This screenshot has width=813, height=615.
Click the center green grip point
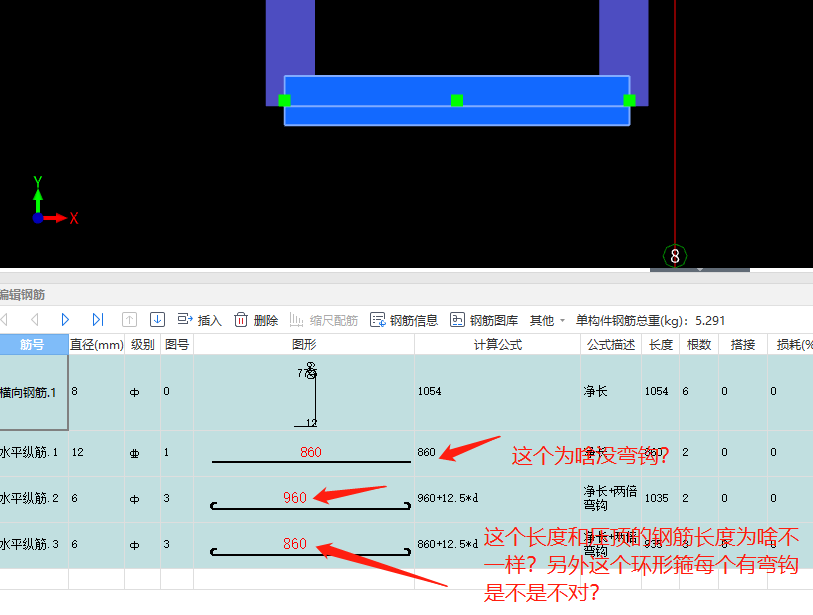click(457, 100)
